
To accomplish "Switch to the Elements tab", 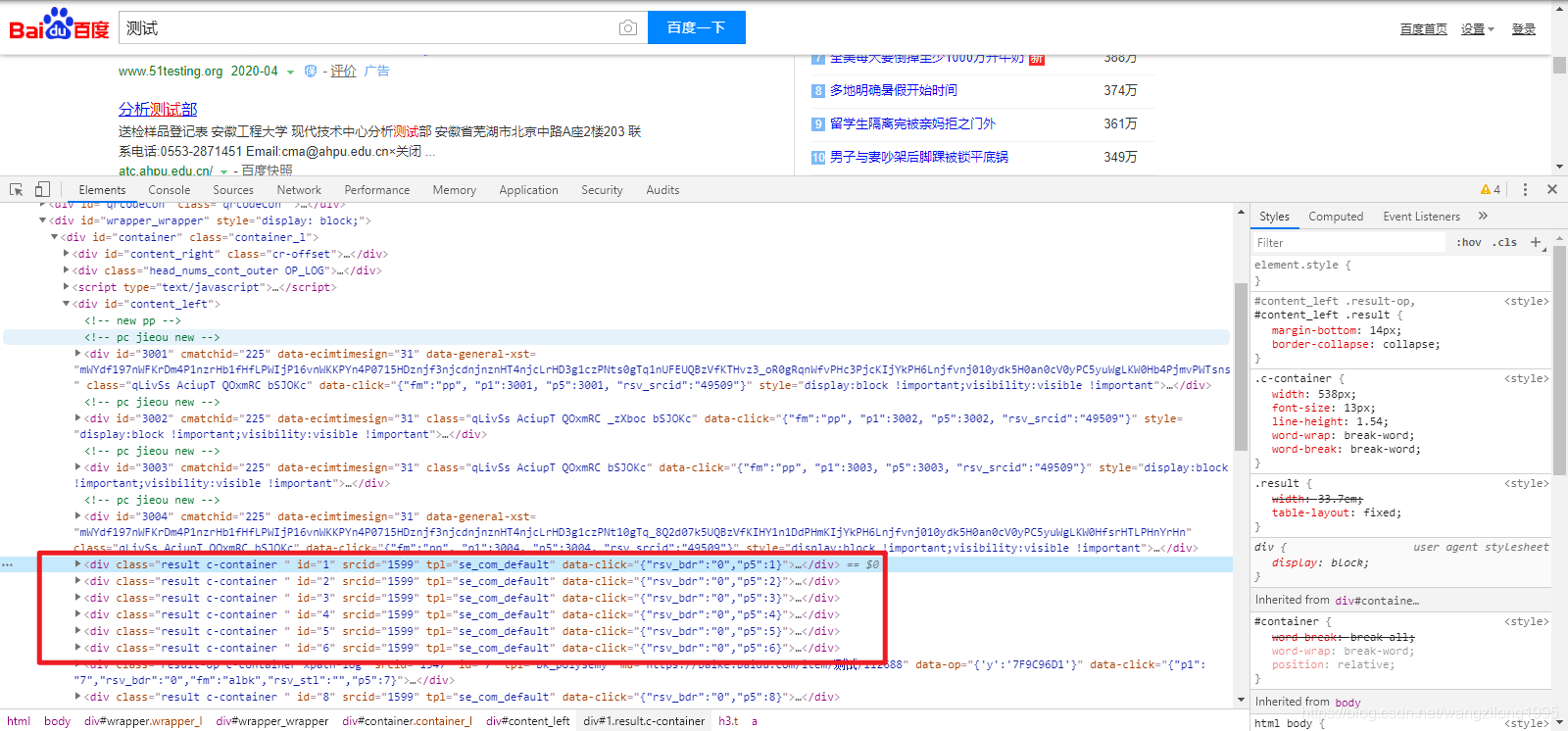I will tap(102, 190).
